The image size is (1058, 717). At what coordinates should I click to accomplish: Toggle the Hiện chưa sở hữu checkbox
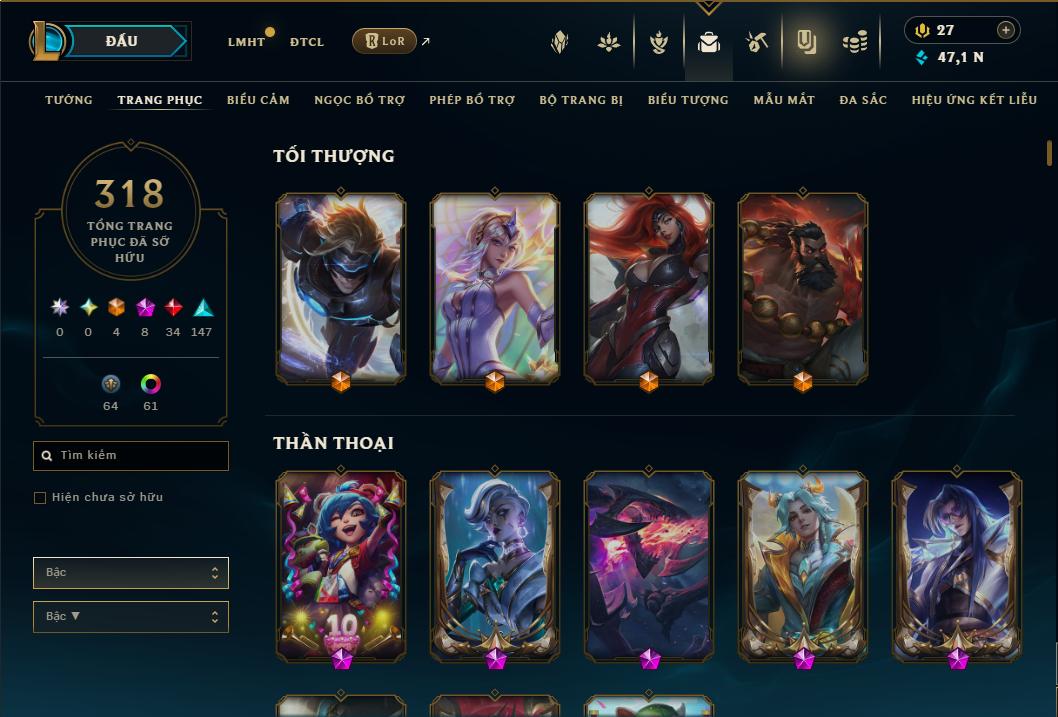(x=40, y=498)
